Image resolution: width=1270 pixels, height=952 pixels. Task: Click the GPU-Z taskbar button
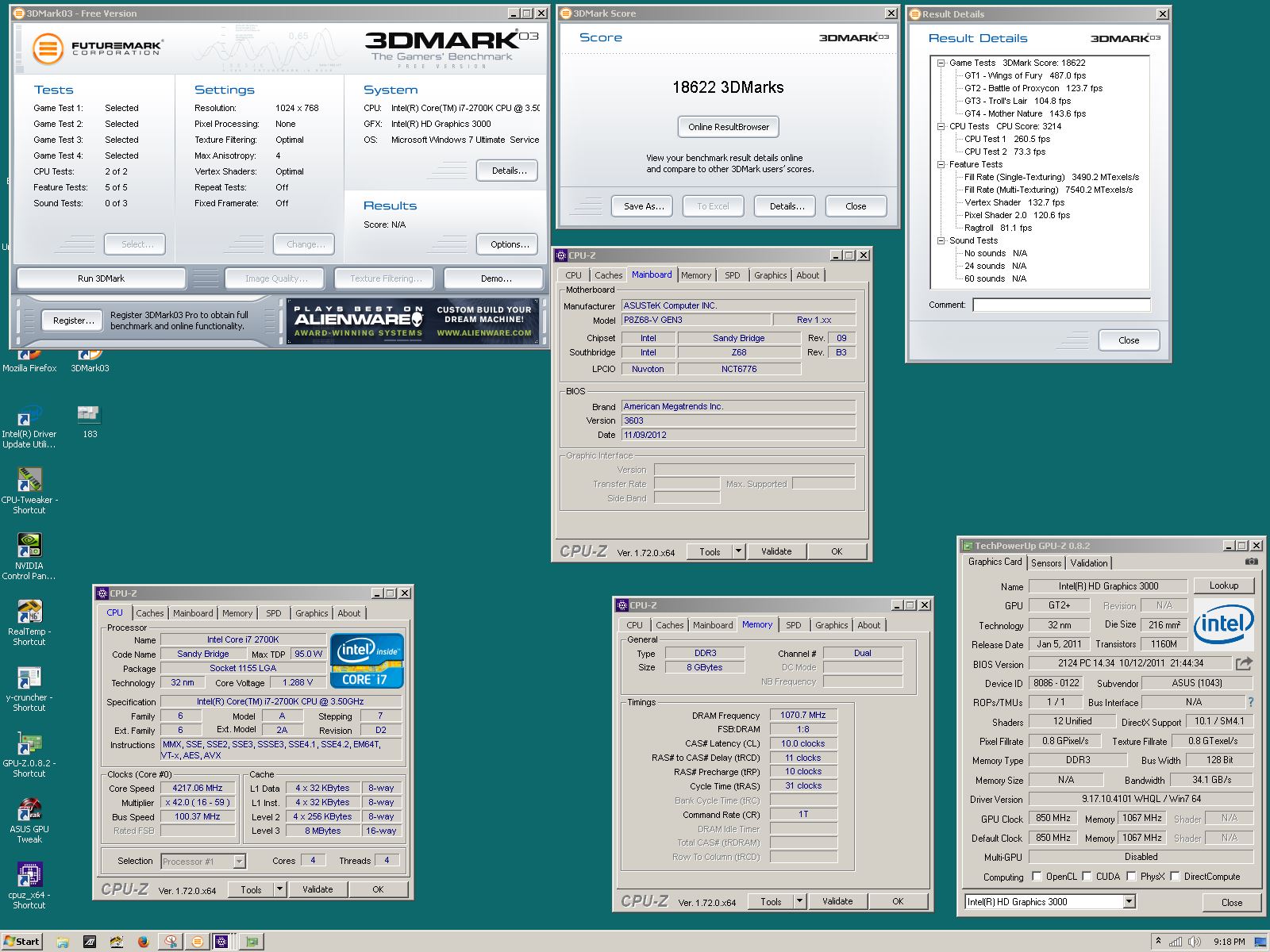[253, 942]
